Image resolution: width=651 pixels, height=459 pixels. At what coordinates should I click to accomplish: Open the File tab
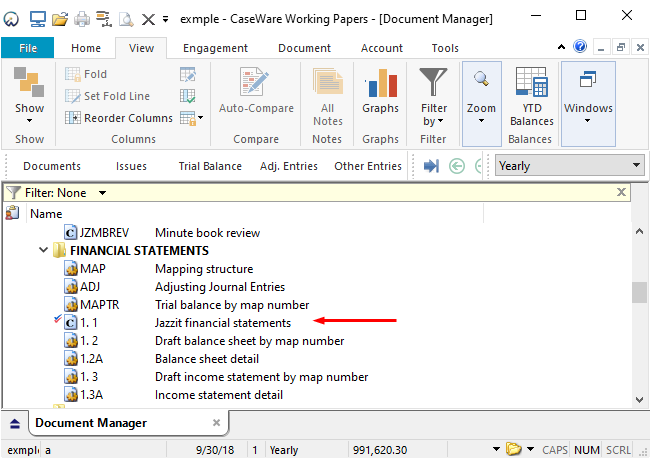pyautogui.click(x=28, y=48)
